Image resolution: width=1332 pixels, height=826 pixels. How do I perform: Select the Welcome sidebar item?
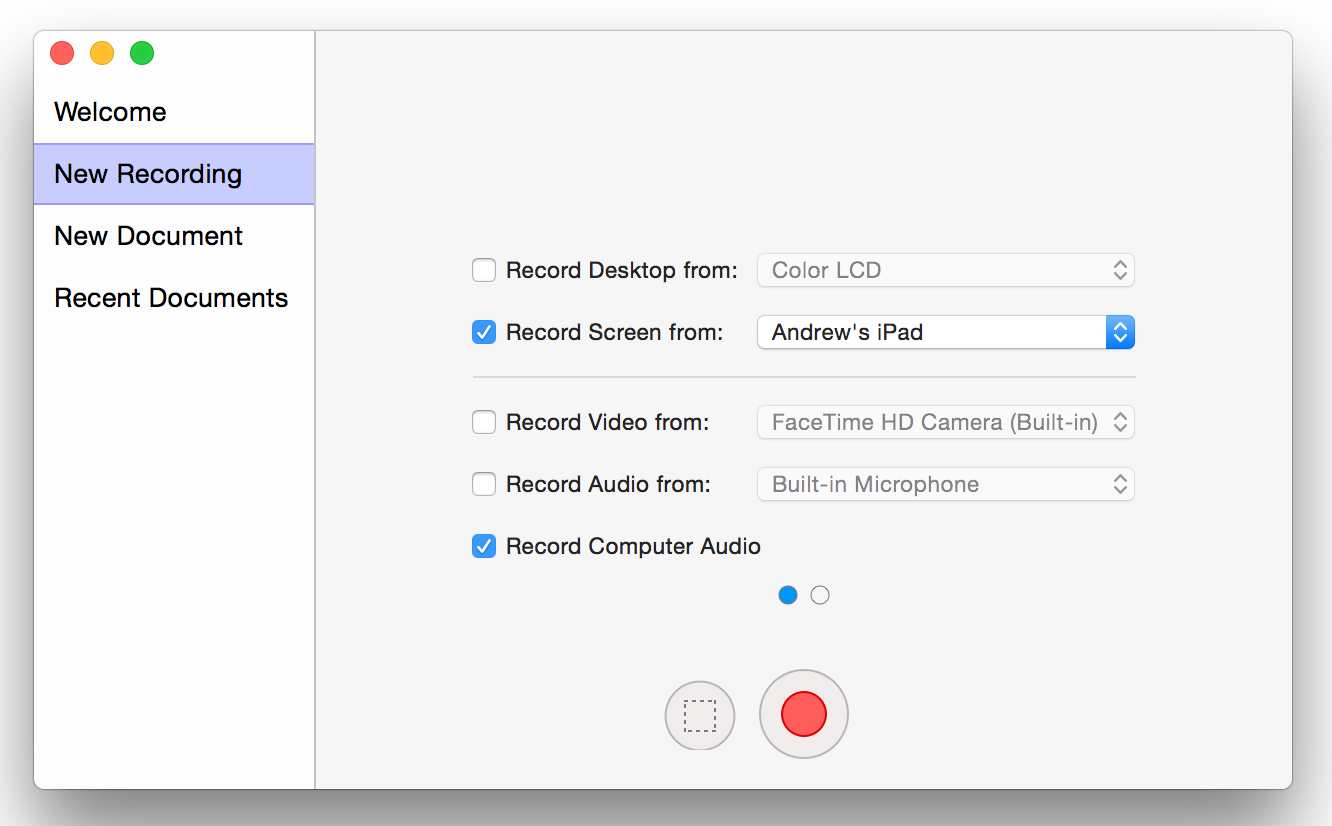coord(110,112)
